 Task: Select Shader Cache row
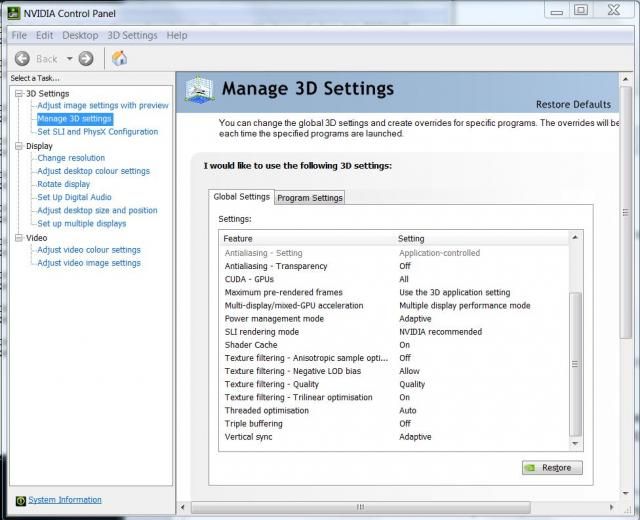click(395, 344)
